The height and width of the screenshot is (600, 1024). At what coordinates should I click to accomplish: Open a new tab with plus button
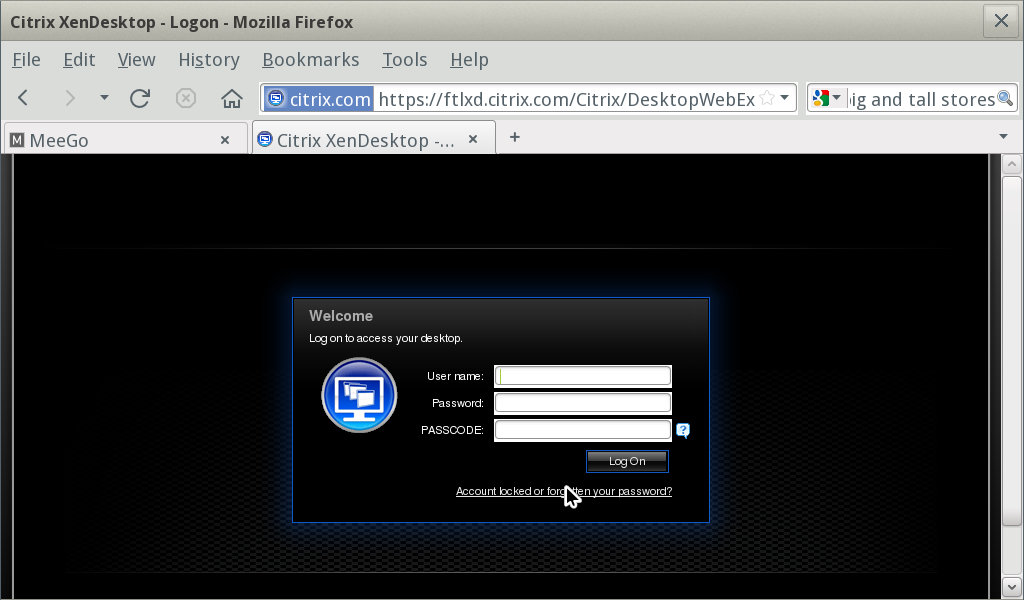[x=515, y=137]
